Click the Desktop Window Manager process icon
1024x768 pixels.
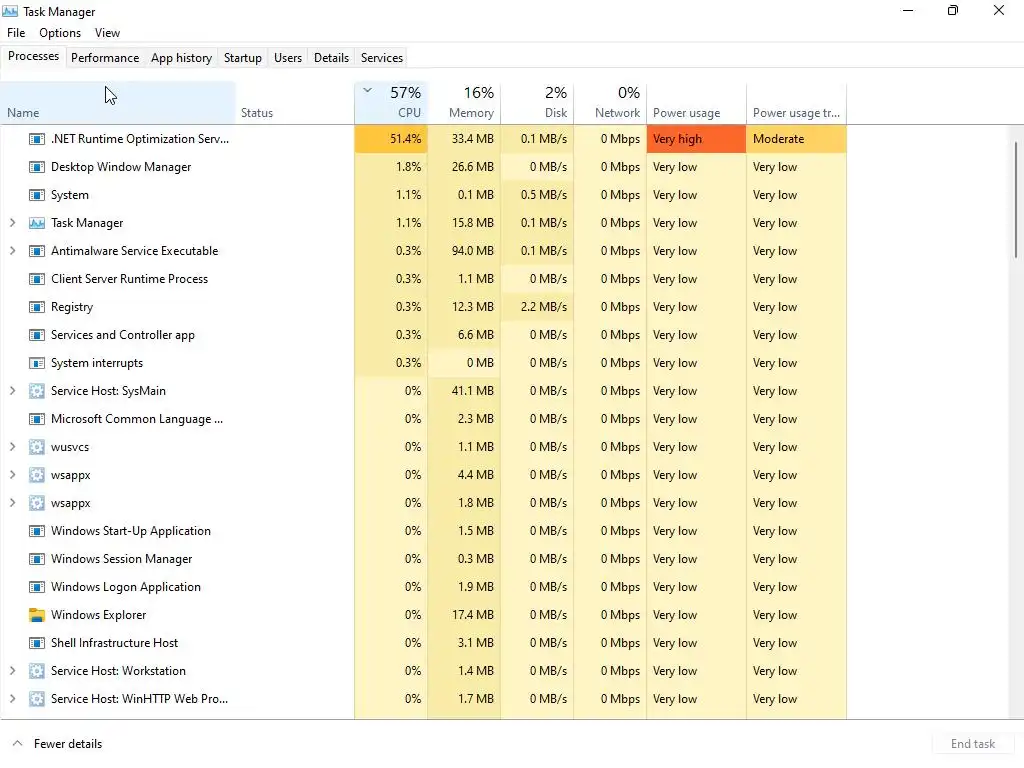click(37, 167)
